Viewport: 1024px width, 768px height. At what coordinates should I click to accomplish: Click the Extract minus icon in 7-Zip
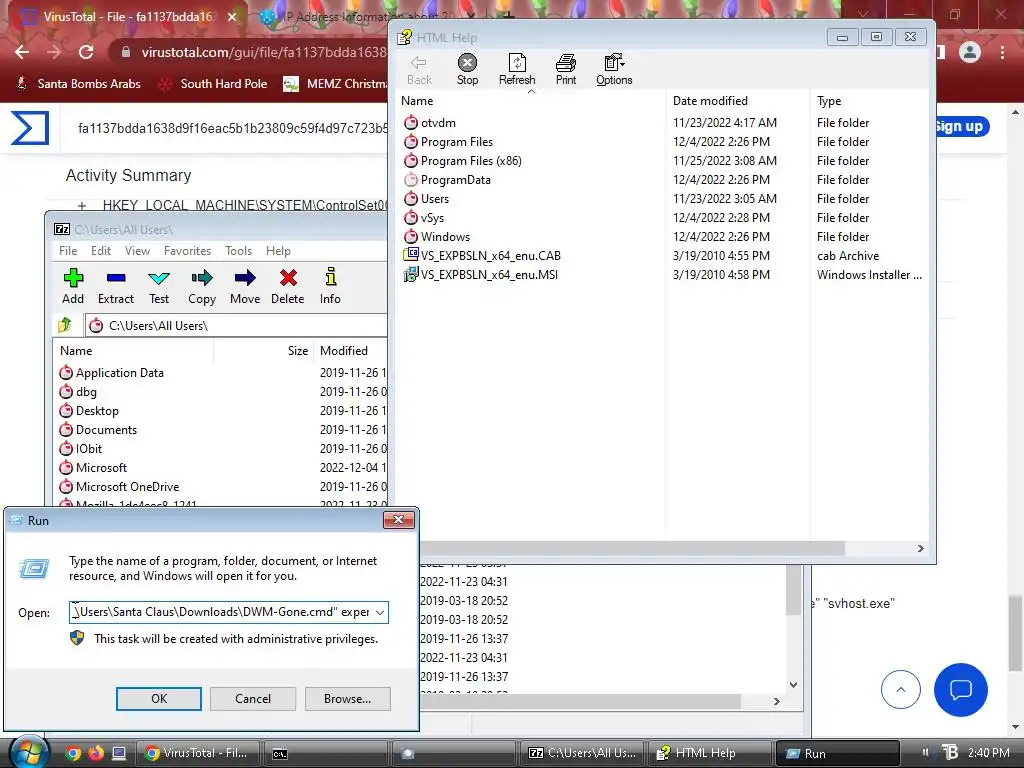116,278
